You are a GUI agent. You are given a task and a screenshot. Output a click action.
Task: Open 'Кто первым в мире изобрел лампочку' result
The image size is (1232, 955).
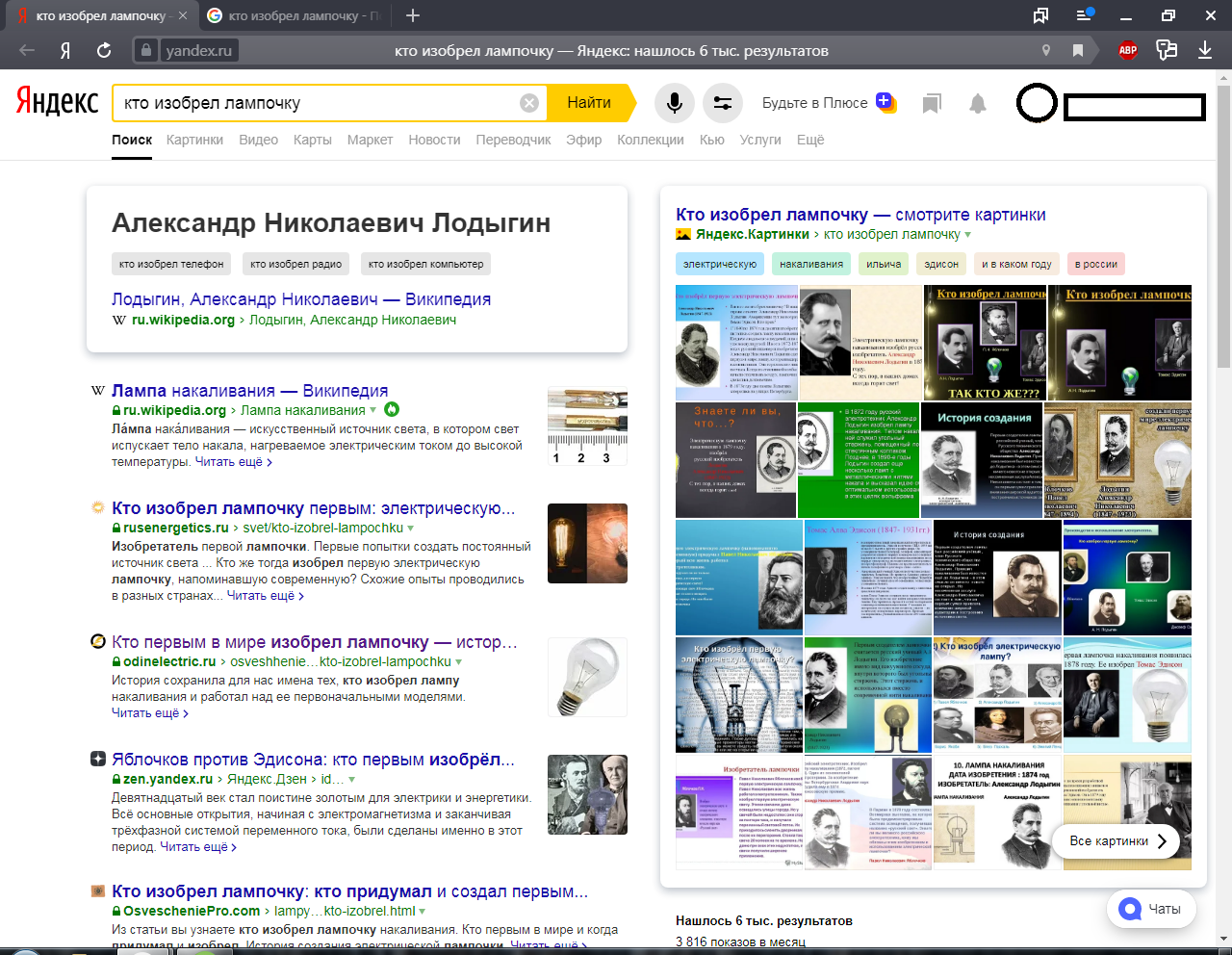(x=315, y=642)
